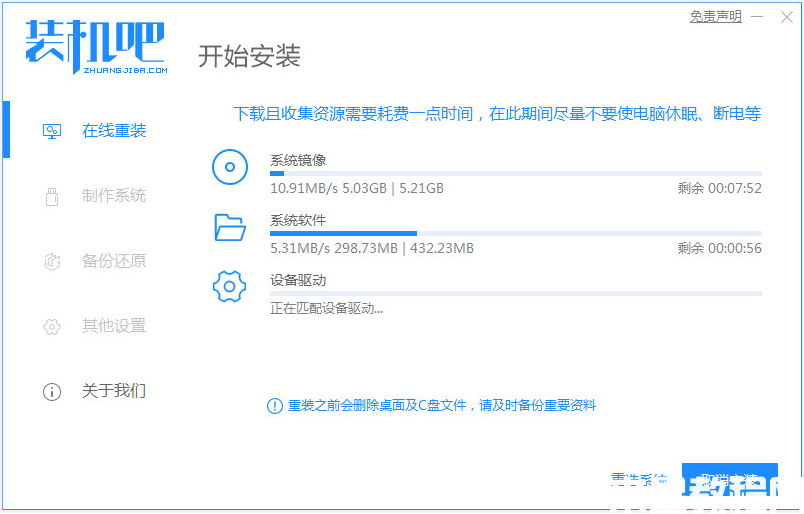Click the 开始安装 heading
This screenshot has height=514, width=804.
(249, 56)
